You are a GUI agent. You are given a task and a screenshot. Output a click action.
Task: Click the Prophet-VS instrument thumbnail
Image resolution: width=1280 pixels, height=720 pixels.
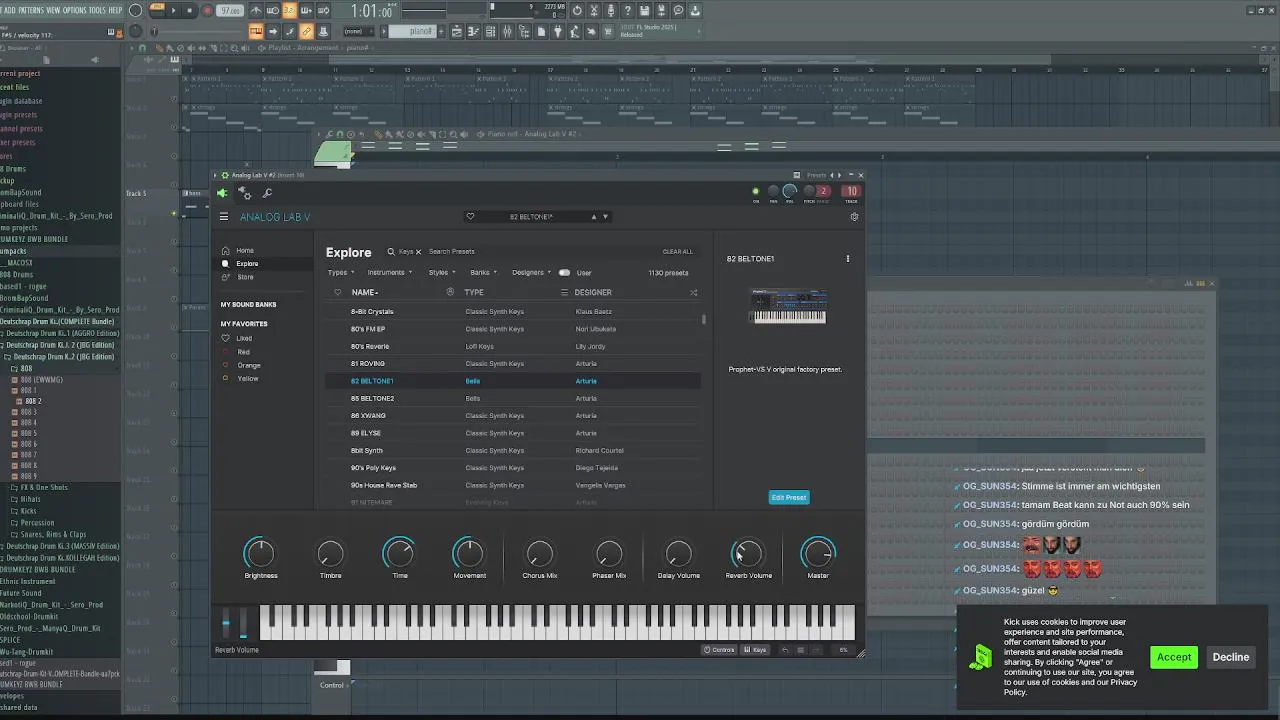pyautogui.click(x=789, y=307)
